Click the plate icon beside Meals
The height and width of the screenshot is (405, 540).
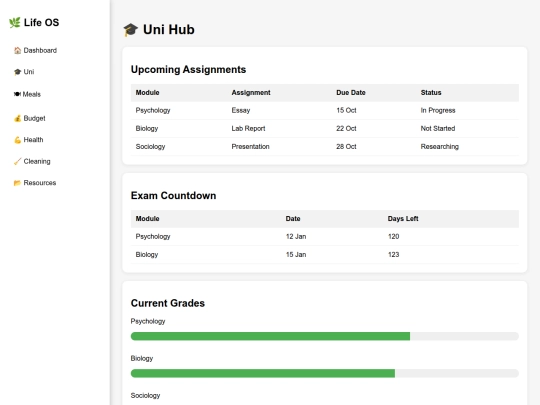click(17, 94)
